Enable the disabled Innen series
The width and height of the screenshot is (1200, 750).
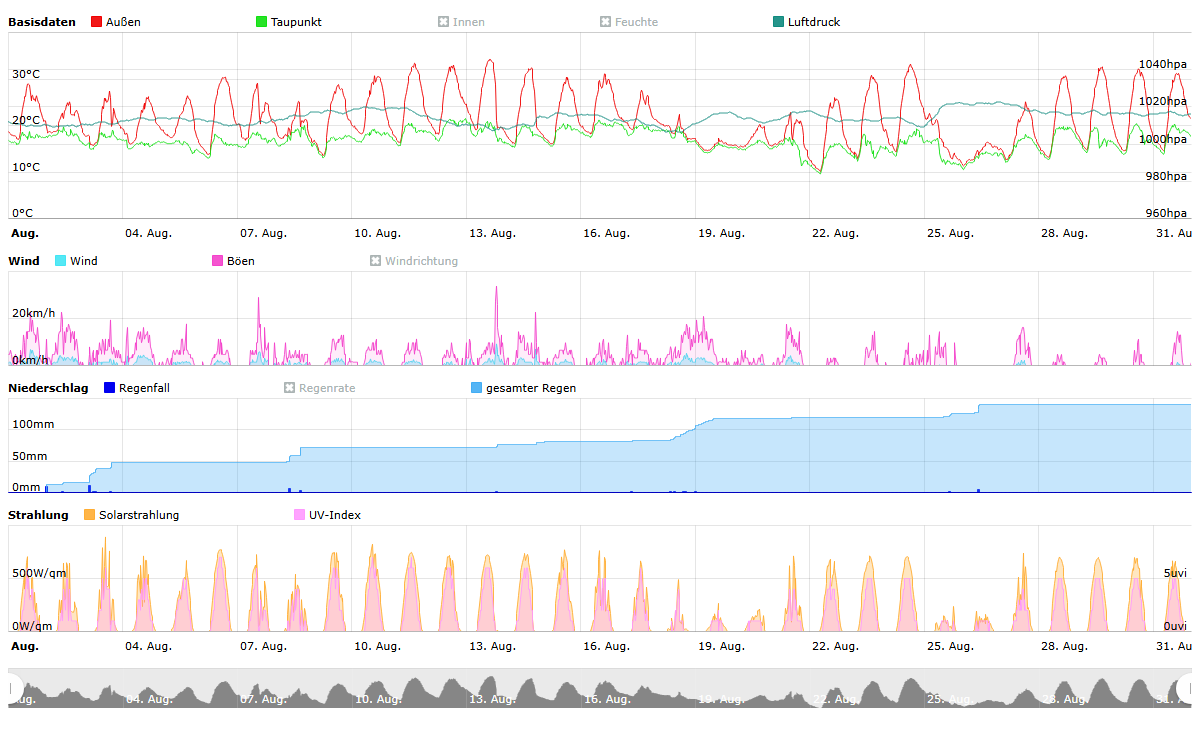click(x=461, y=22)
